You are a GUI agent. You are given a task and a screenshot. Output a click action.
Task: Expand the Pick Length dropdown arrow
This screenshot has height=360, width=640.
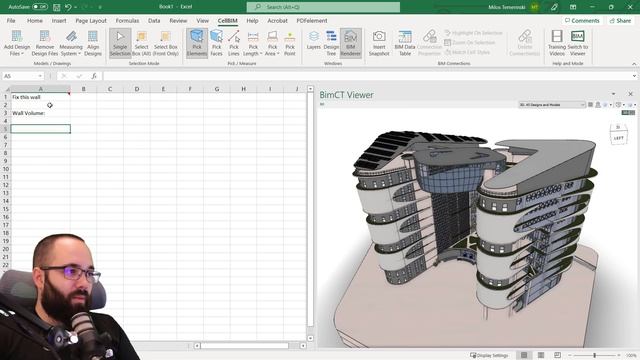(261, 54)
